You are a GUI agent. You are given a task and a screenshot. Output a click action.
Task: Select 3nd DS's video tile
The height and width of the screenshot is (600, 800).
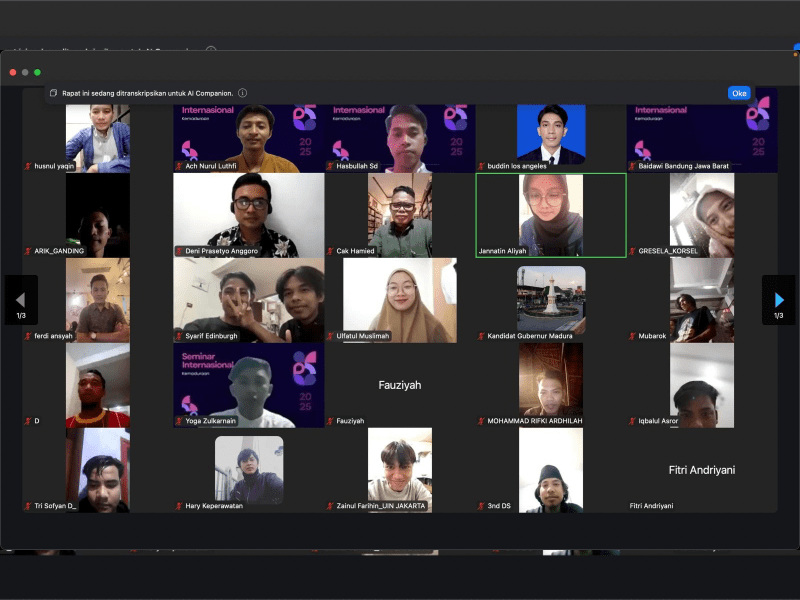pos(551,470)
